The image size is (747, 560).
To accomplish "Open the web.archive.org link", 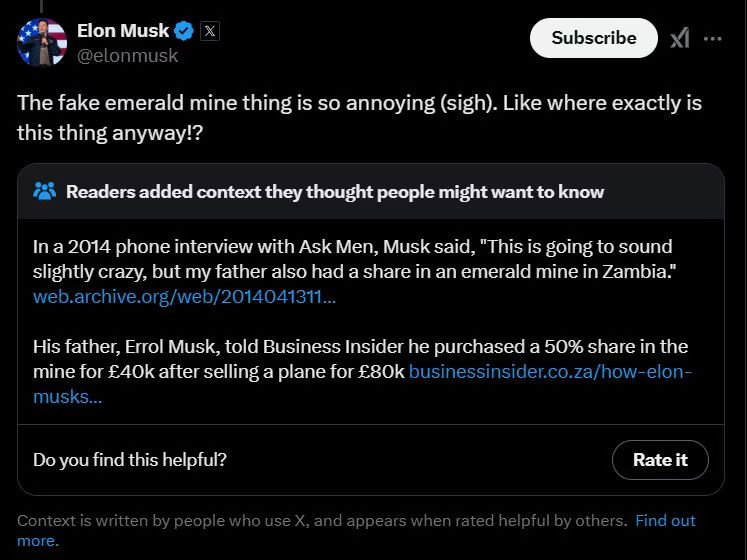I will click(x=184, y=297).
